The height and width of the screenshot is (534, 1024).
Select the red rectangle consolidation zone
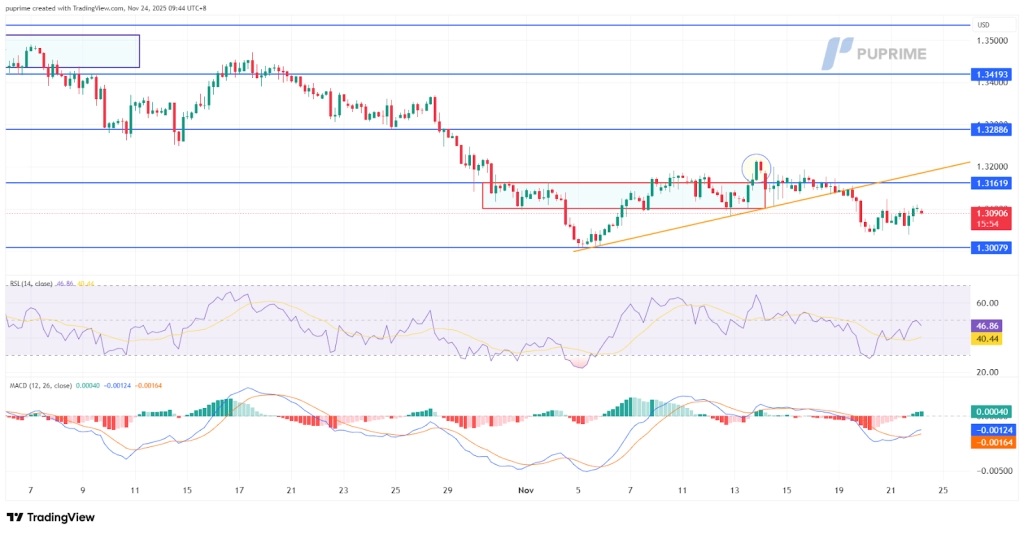[x=622, y=195]
